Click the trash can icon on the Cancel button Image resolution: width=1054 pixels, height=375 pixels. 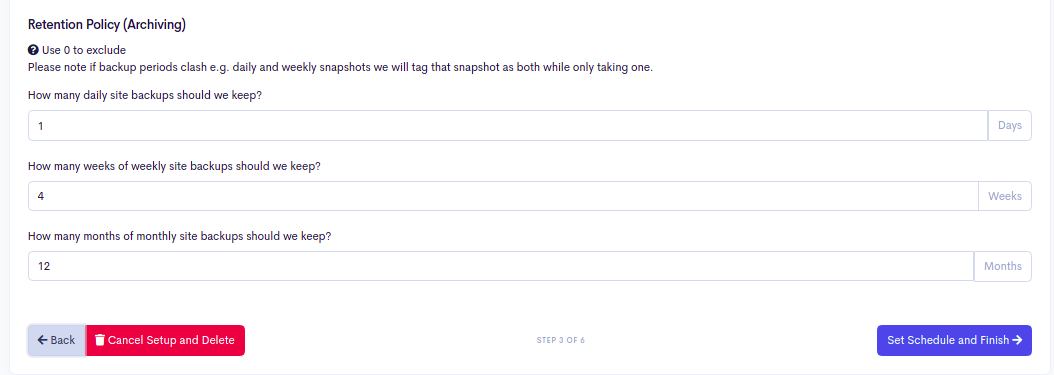[x=99, y=340]
